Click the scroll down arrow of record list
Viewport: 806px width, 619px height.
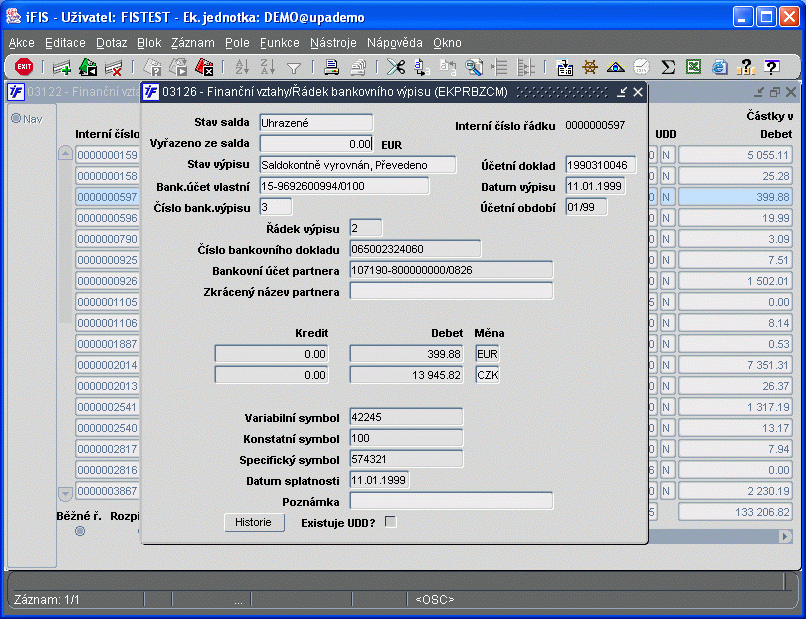65,494
